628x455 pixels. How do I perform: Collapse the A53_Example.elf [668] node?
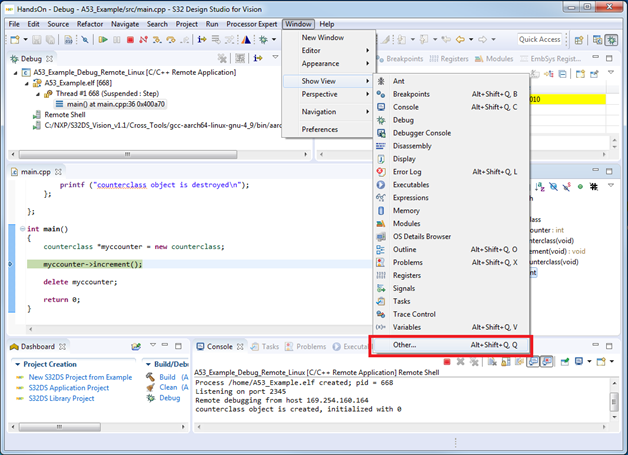27,83
